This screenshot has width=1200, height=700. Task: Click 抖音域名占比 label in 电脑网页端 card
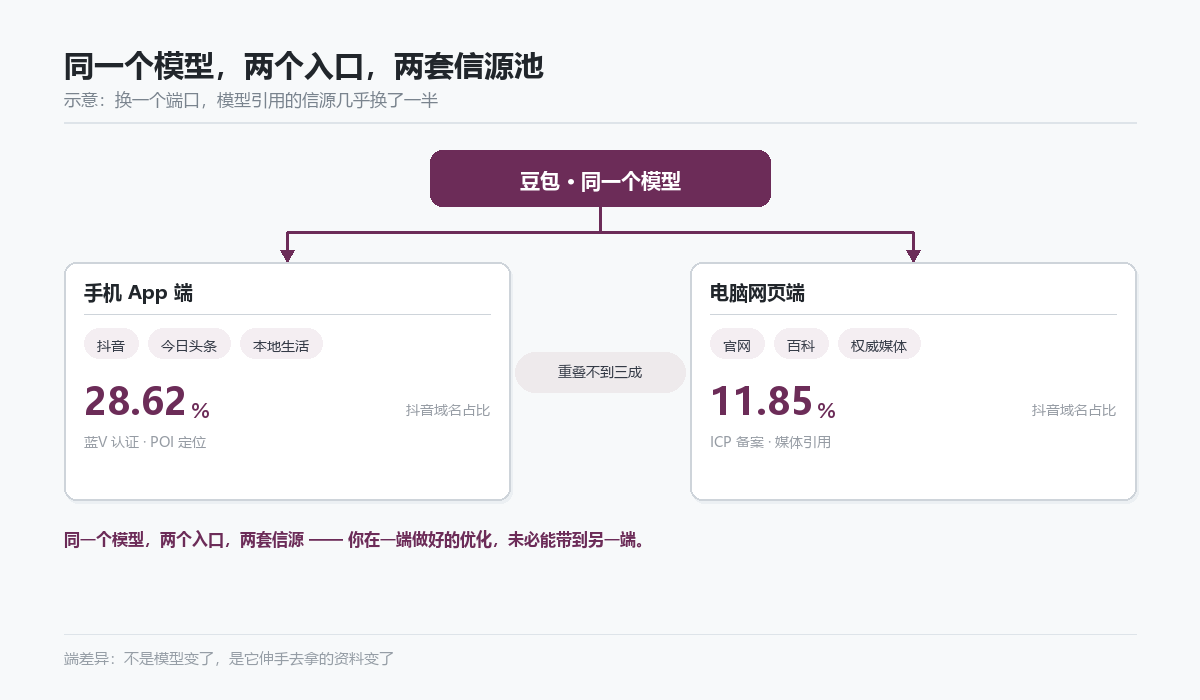[1074, 410]
